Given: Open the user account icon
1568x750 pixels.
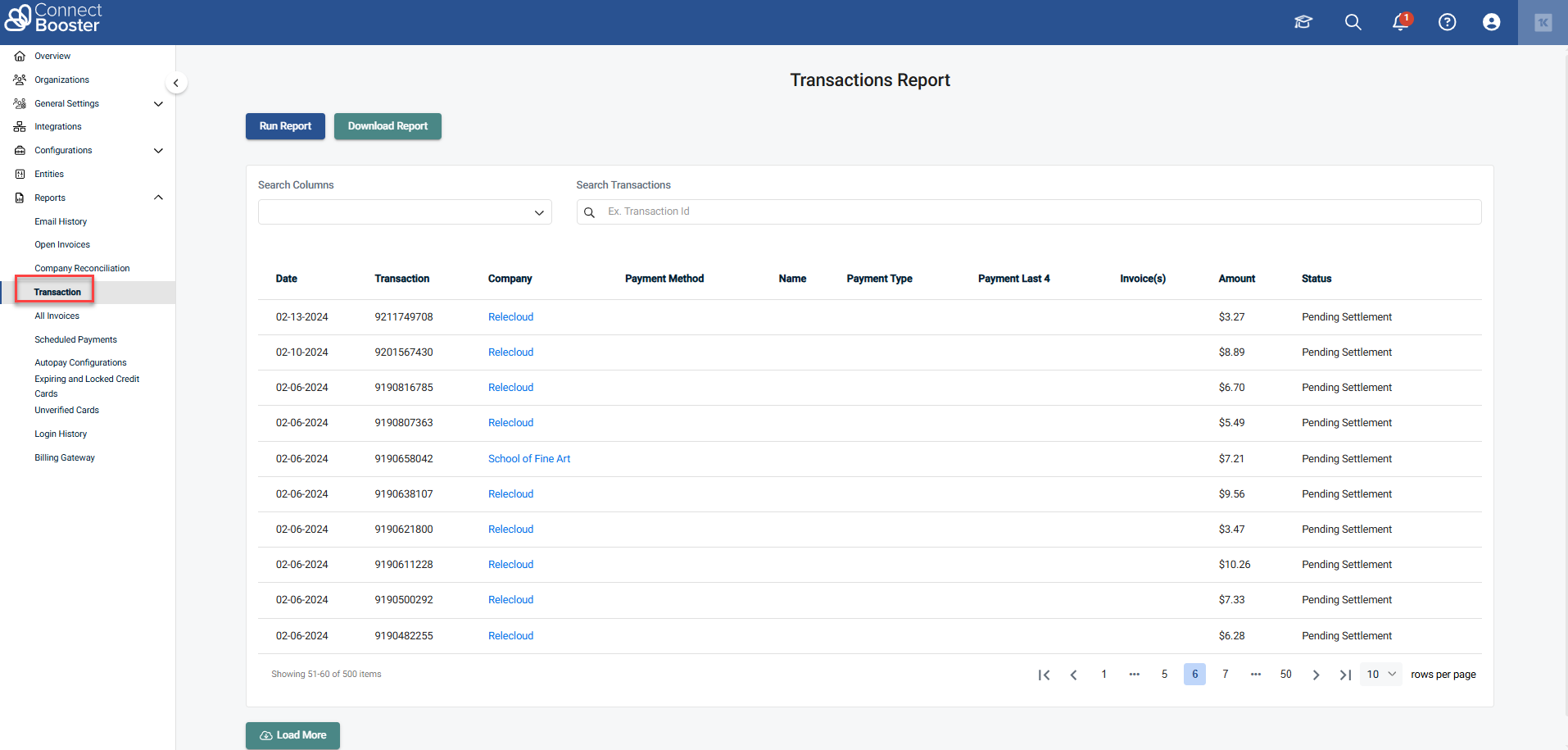Looking at the screenshot, I should click(x=1491, y=22).
